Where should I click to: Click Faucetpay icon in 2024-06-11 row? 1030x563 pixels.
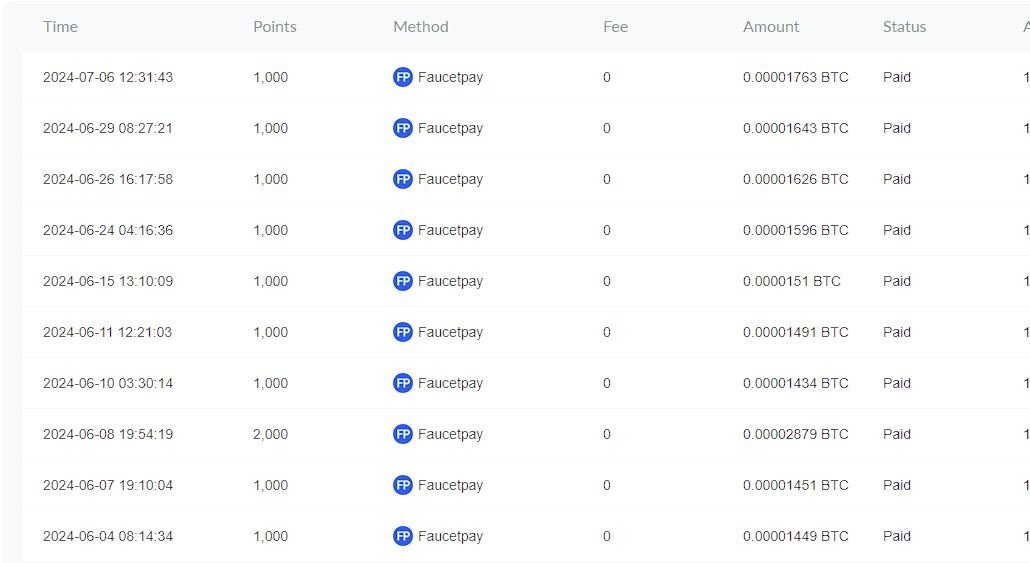pos(403,332)
